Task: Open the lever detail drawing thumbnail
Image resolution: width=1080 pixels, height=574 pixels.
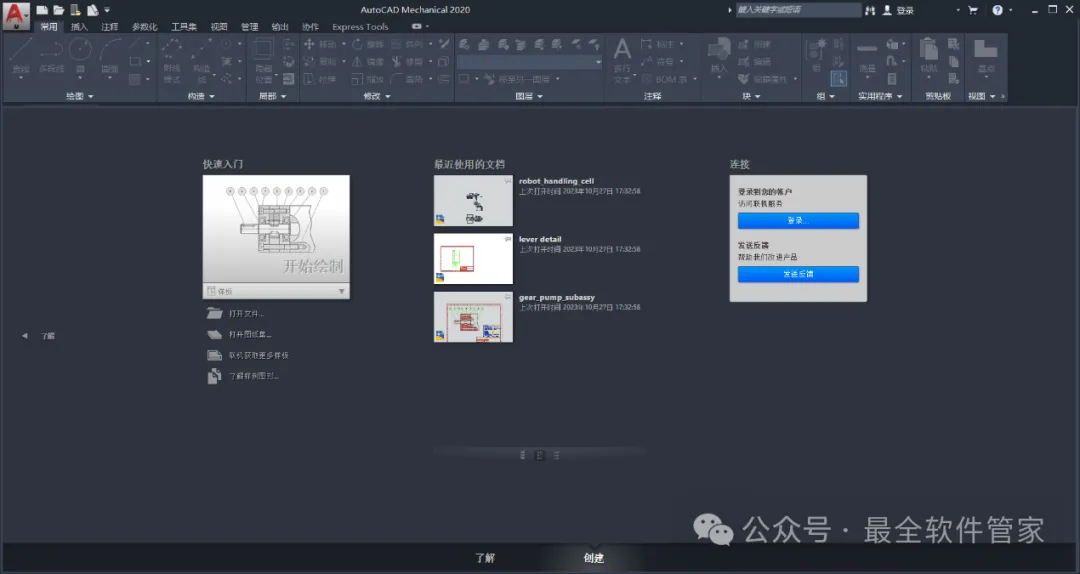Action: click(x=473, y=258)
